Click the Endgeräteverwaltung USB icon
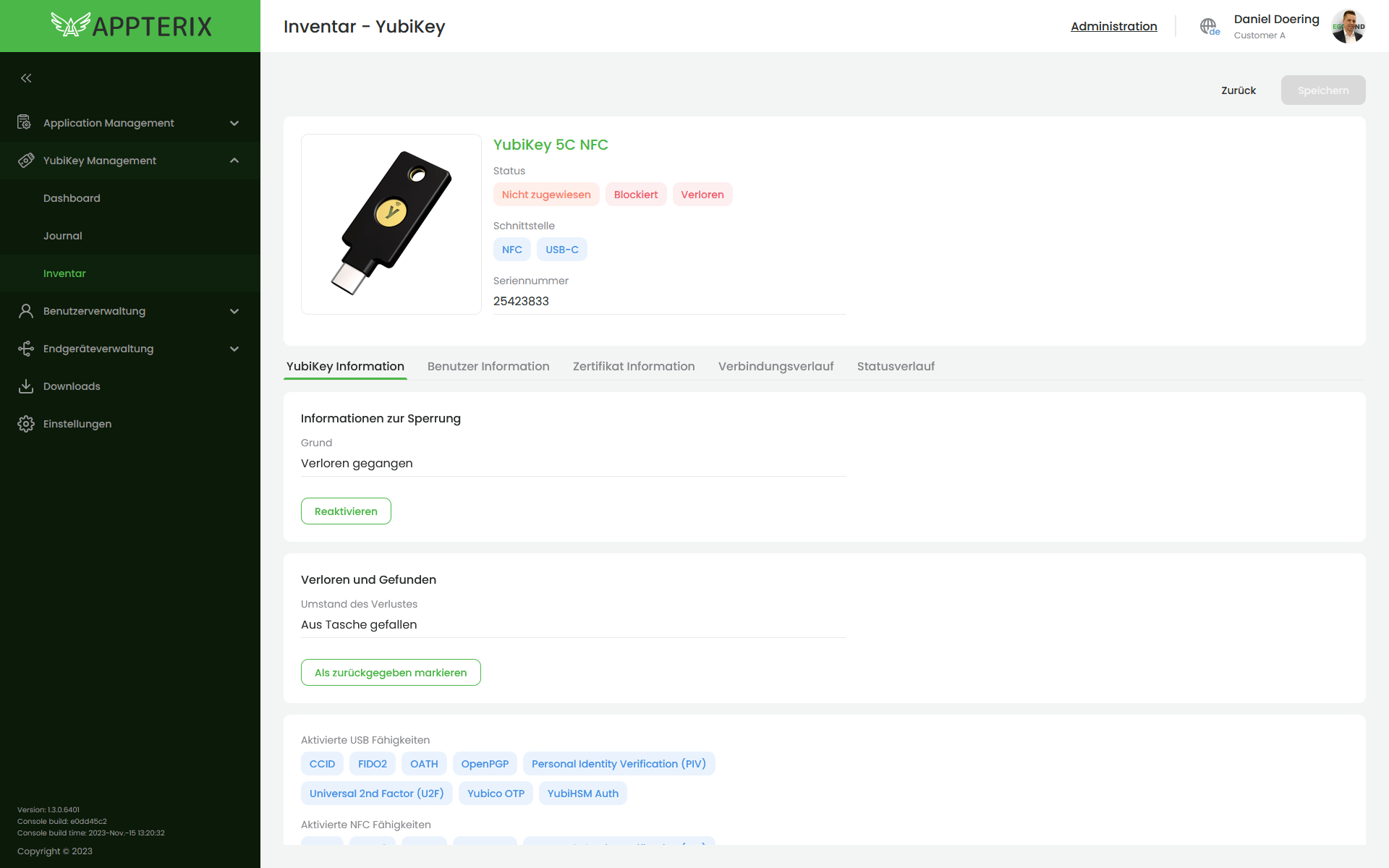 point(26,349)
